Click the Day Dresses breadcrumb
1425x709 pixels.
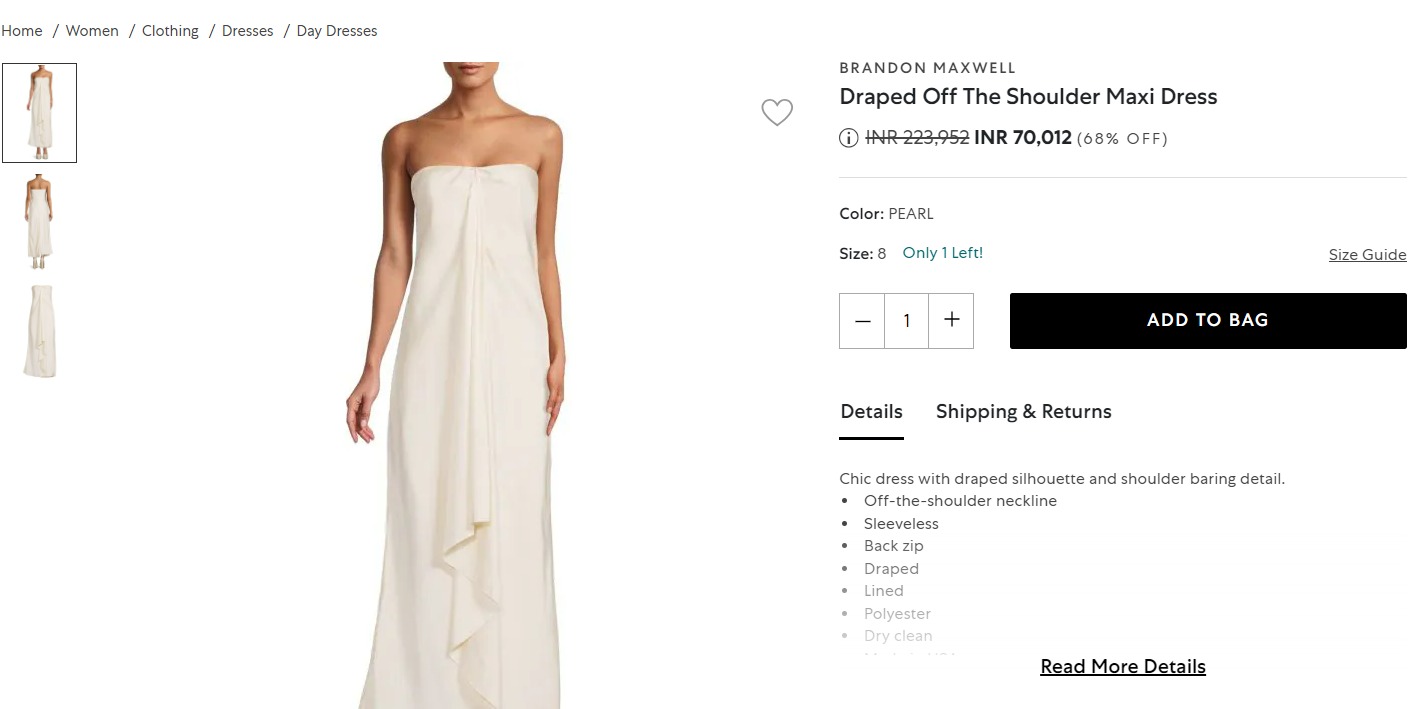tap(336, 30)
